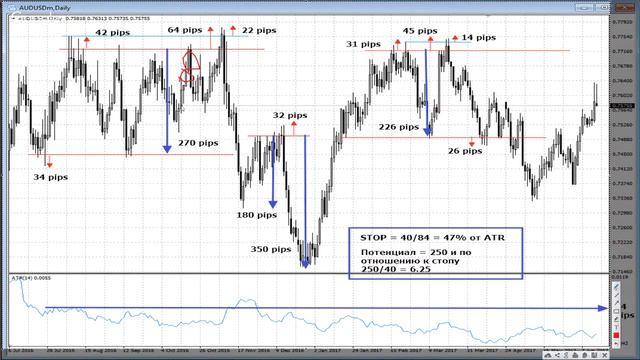The image size is (640, 360).
Task: Minimize the AUDUSDm,Daily chart window
Action: (584, 7)
